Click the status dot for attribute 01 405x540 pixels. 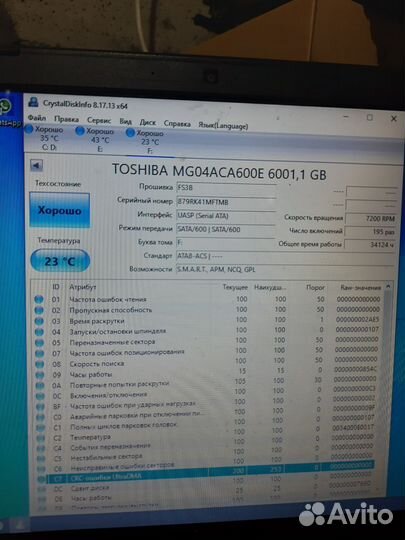pos(39,299)
